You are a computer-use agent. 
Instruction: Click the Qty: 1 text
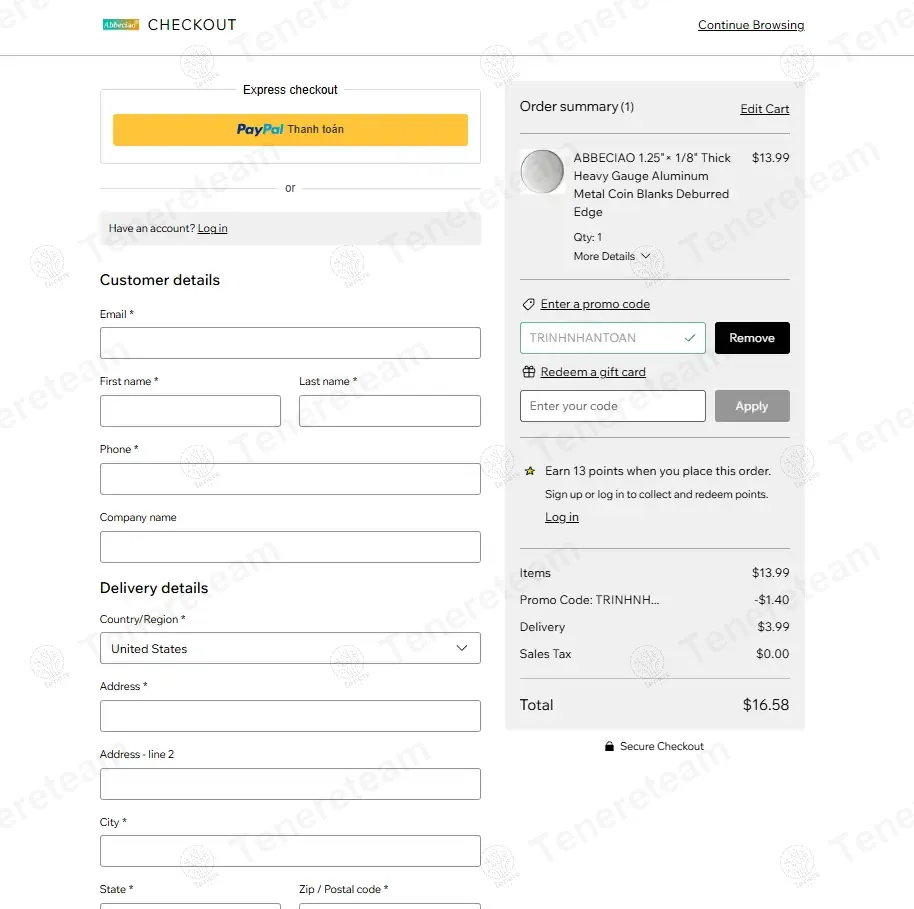pos(588,237)
